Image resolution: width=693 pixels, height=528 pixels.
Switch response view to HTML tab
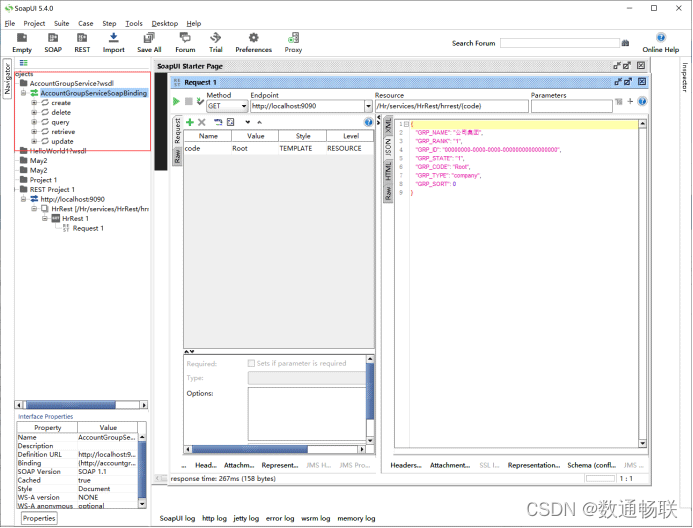(388, 171)
